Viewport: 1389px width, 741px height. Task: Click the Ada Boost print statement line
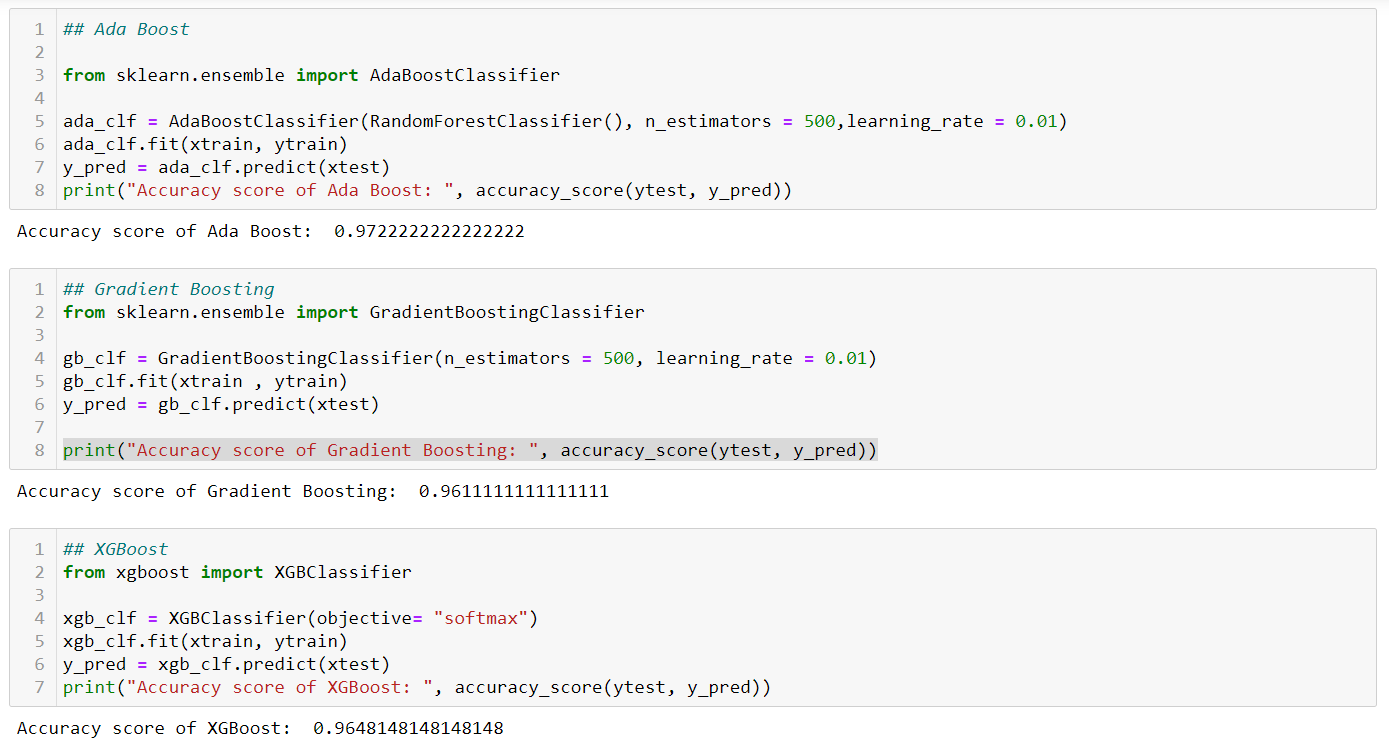click(427, 190)
